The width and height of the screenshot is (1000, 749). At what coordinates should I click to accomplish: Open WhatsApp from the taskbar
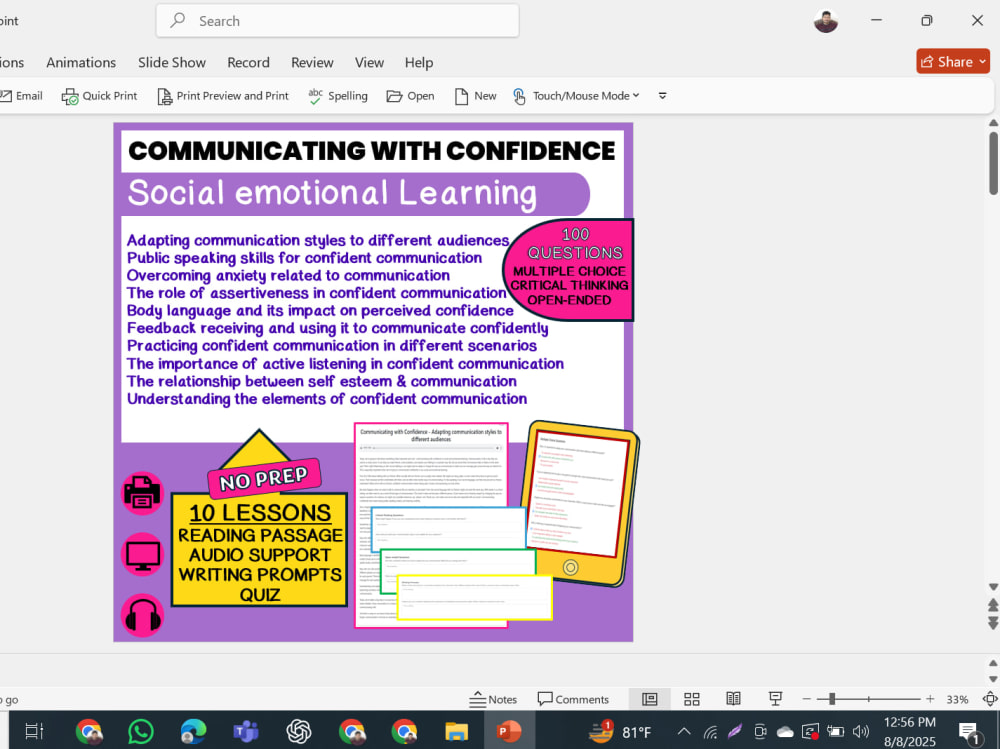coord(141,731)
